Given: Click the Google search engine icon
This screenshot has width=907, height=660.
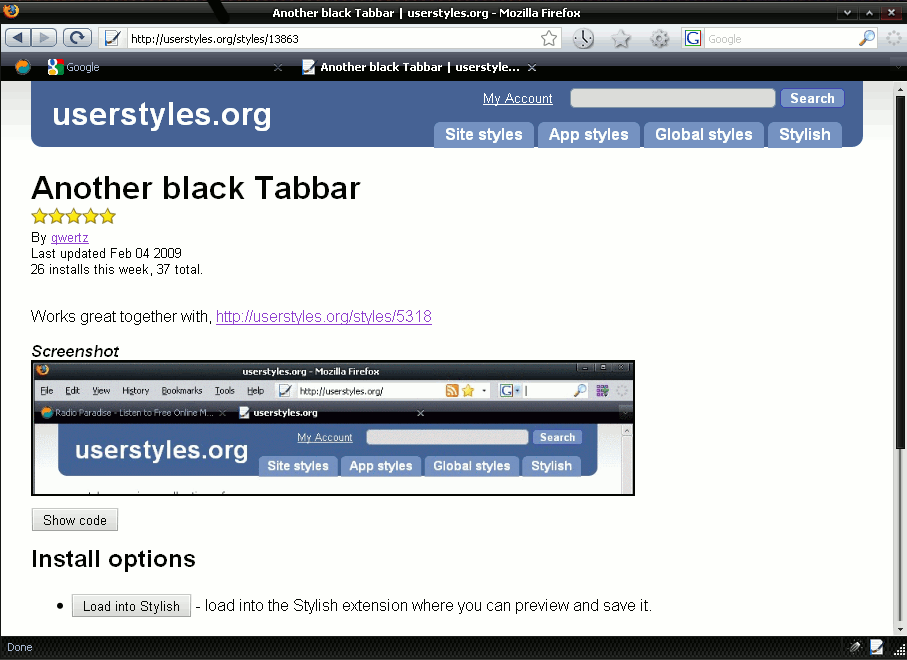Looking at the screenshot, I should pyautogui.click(x=692, y=39).
